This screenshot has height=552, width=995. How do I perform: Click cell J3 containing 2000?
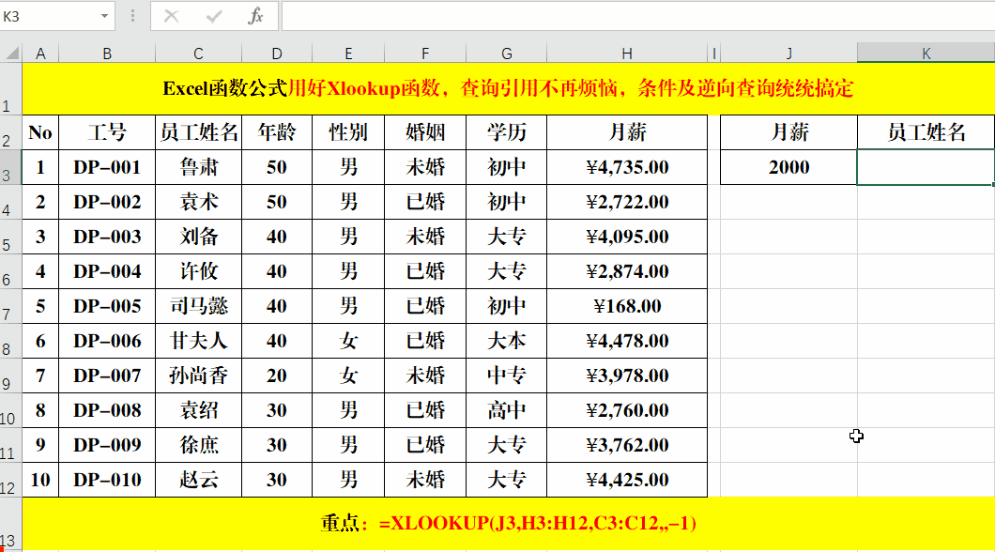(789, 168)
